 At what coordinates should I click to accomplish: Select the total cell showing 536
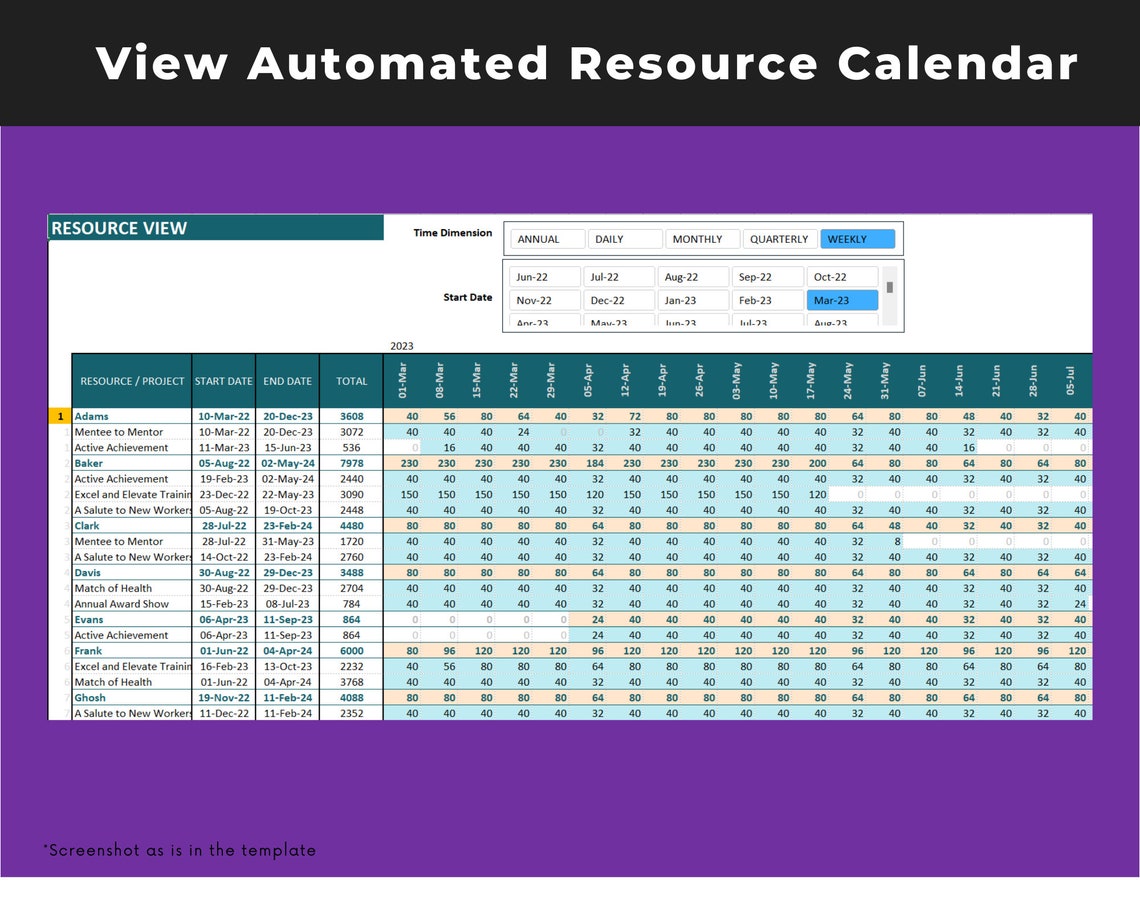click(351, 448)
